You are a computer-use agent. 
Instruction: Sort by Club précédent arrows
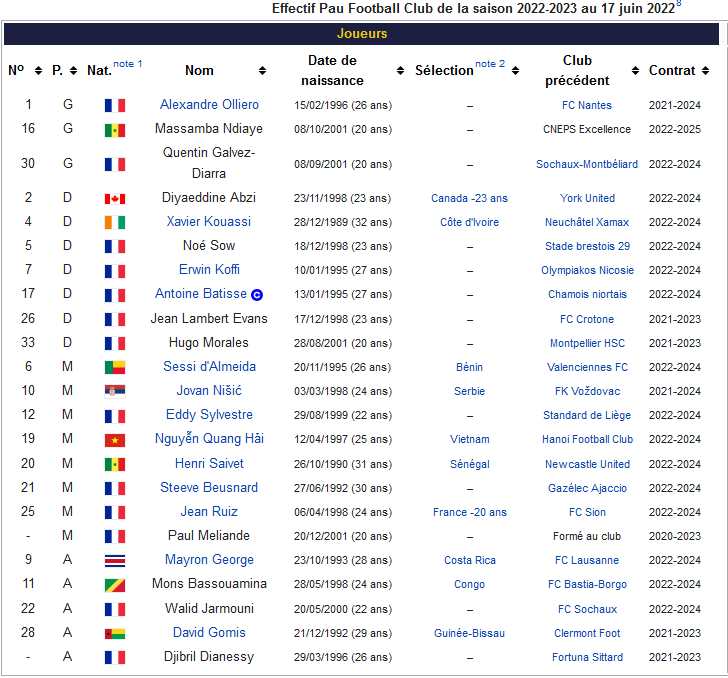click(636, 71)
